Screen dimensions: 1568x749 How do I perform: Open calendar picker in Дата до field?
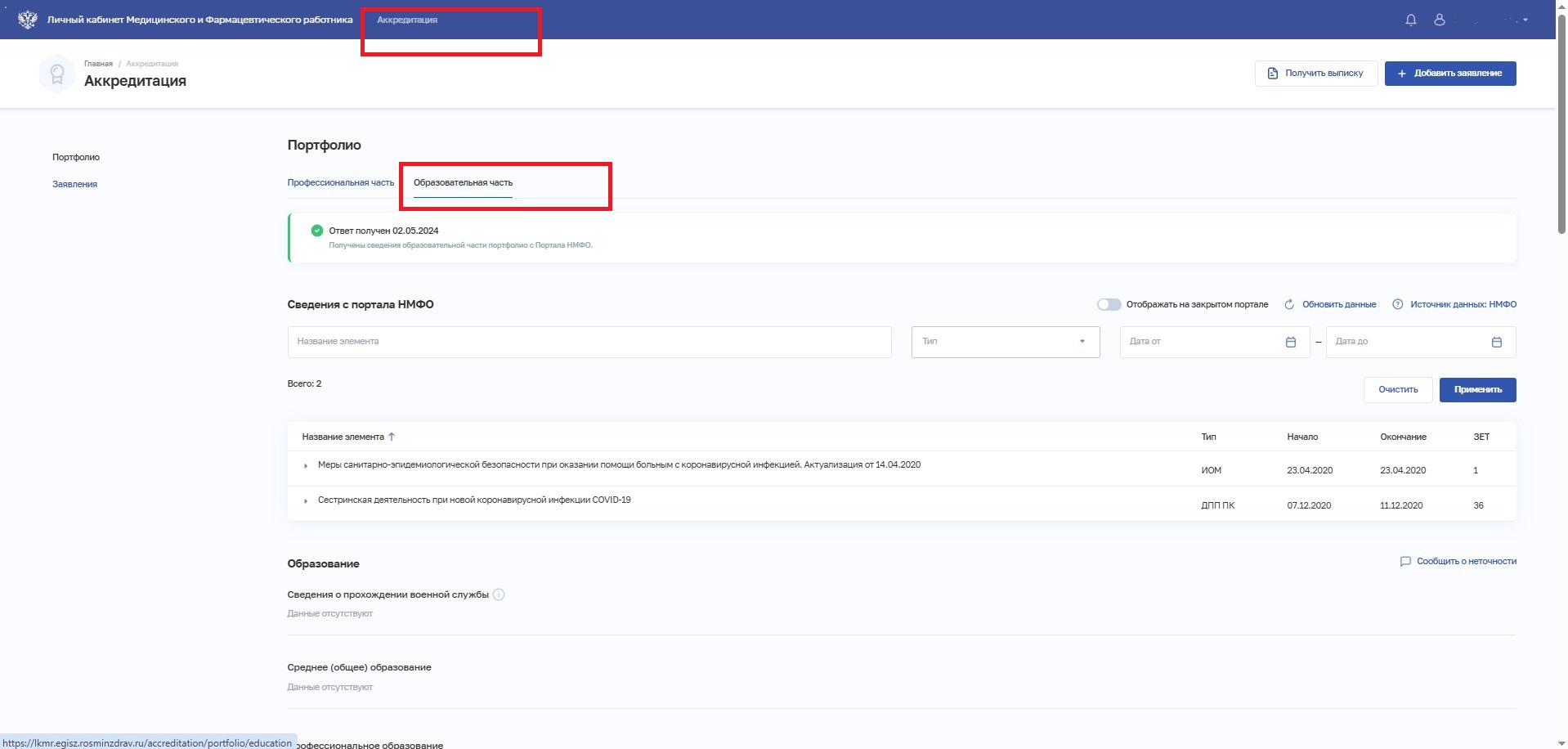tap(1497, 342)
